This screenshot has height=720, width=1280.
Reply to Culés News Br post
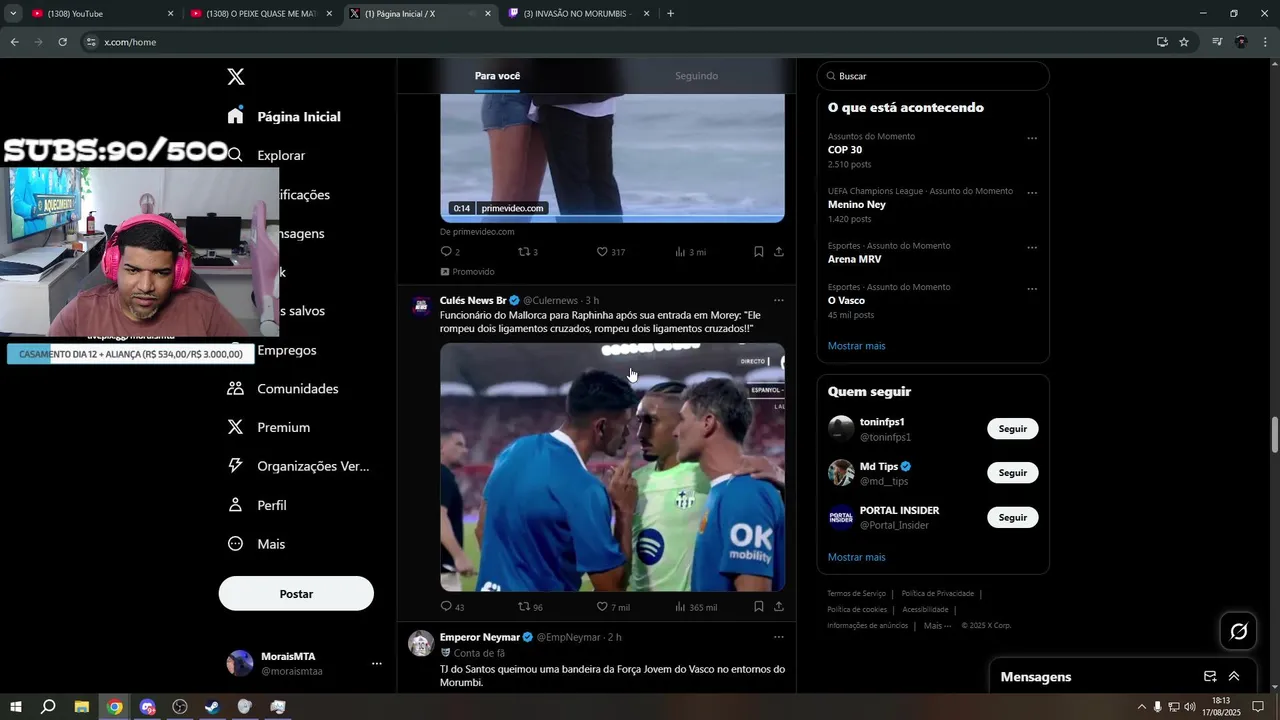click(x=446, y=606)
